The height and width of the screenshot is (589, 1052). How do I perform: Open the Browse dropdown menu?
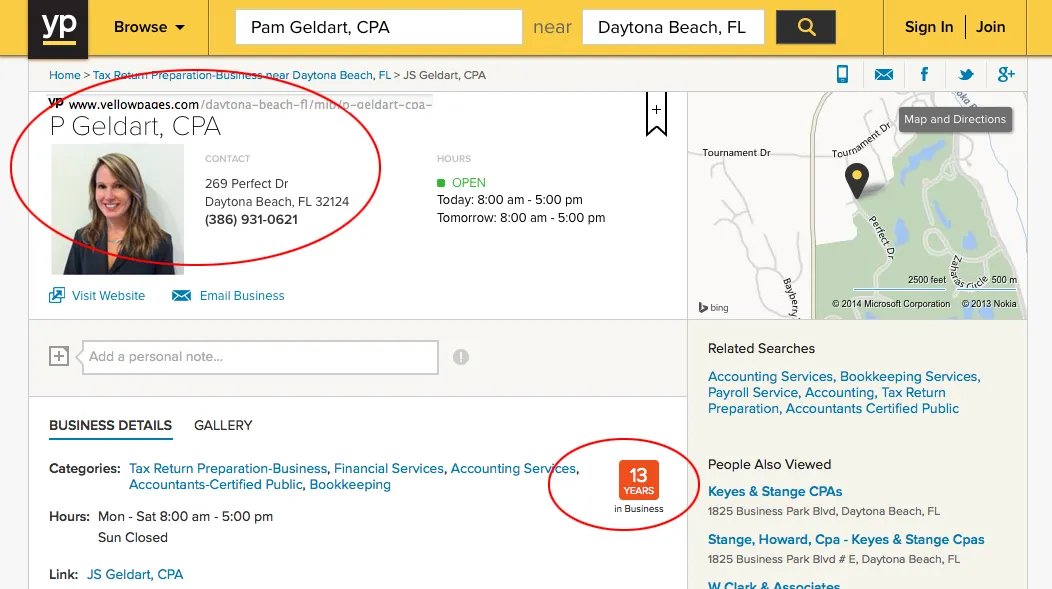(149, 28)
